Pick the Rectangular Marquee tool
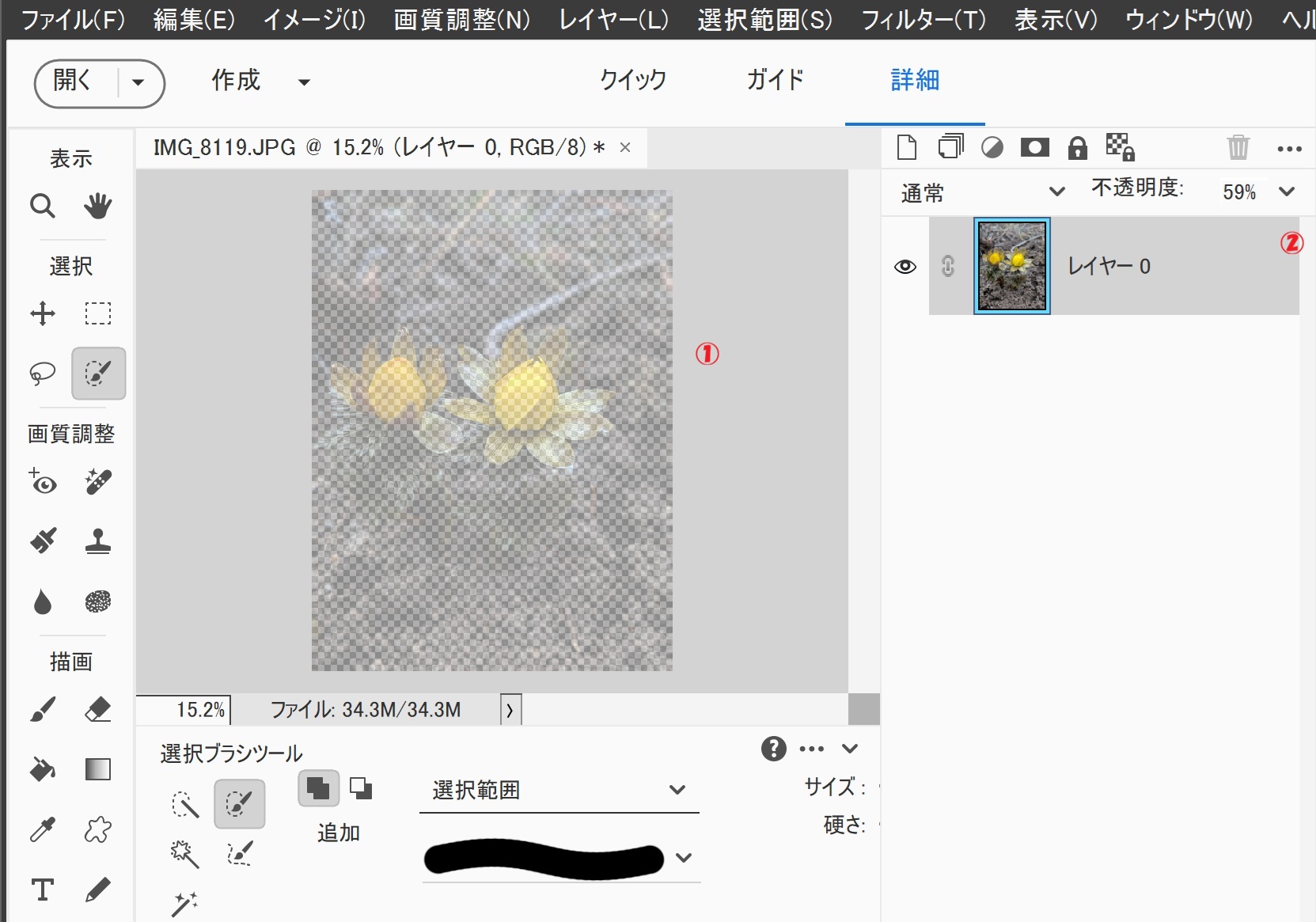 98,313
